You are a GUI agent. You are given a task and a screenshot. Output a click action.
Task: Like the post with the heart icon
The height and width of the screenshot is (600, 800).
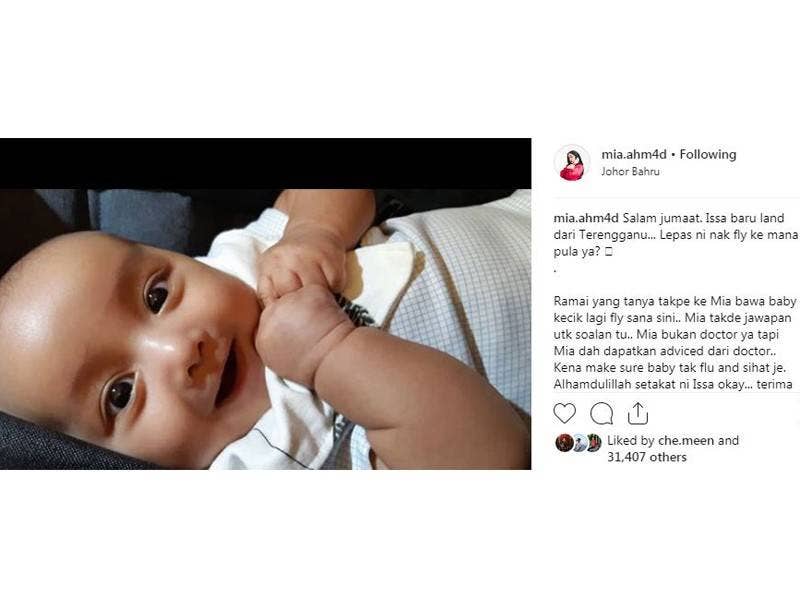(564, 413)
